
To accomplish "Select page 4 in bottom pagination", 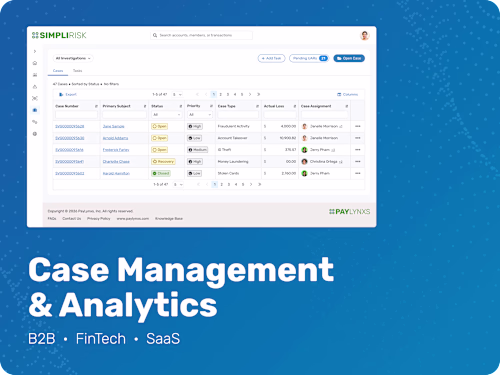I will click(236, 184).
